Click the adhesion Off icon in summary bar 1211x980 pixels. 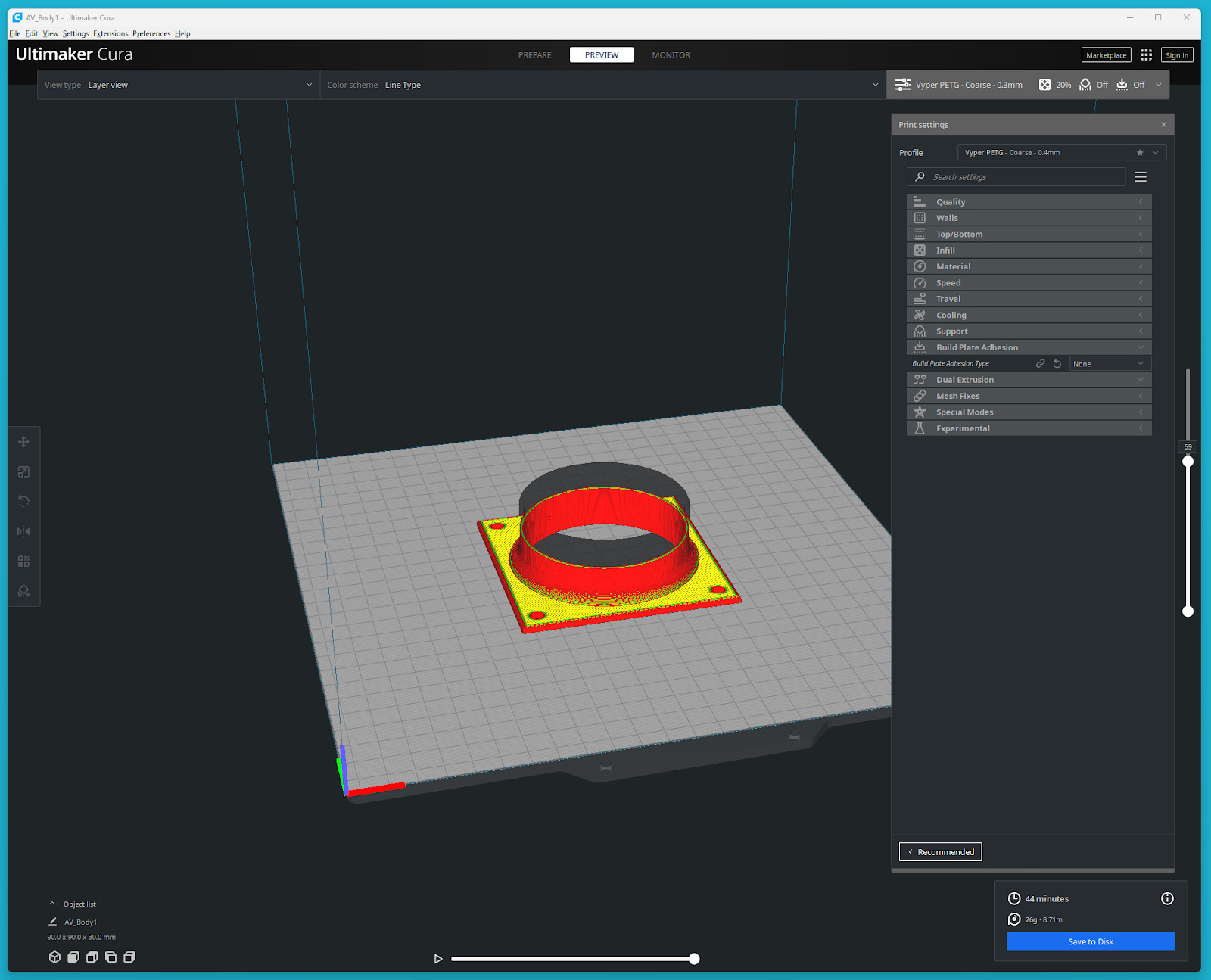1122,85
